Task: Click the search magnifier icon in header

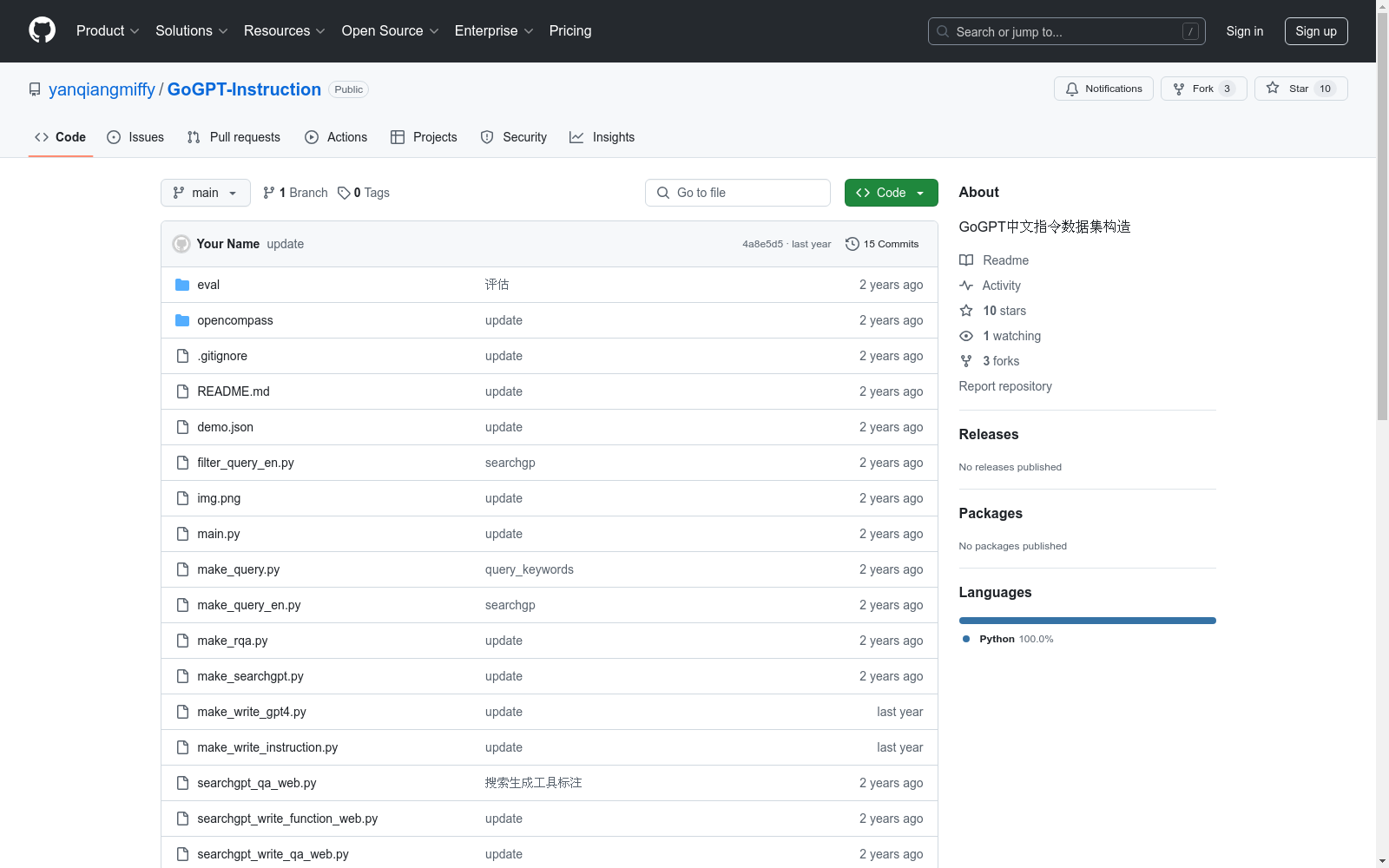Action: pyautogui.click(x=943, y=31)
